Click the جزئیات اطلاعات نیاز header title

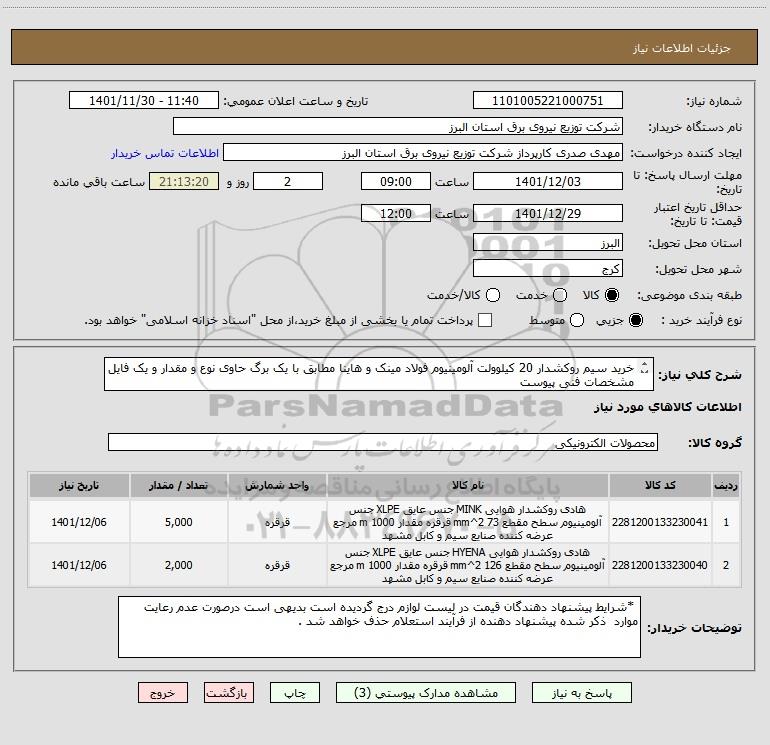pos(682,48)
